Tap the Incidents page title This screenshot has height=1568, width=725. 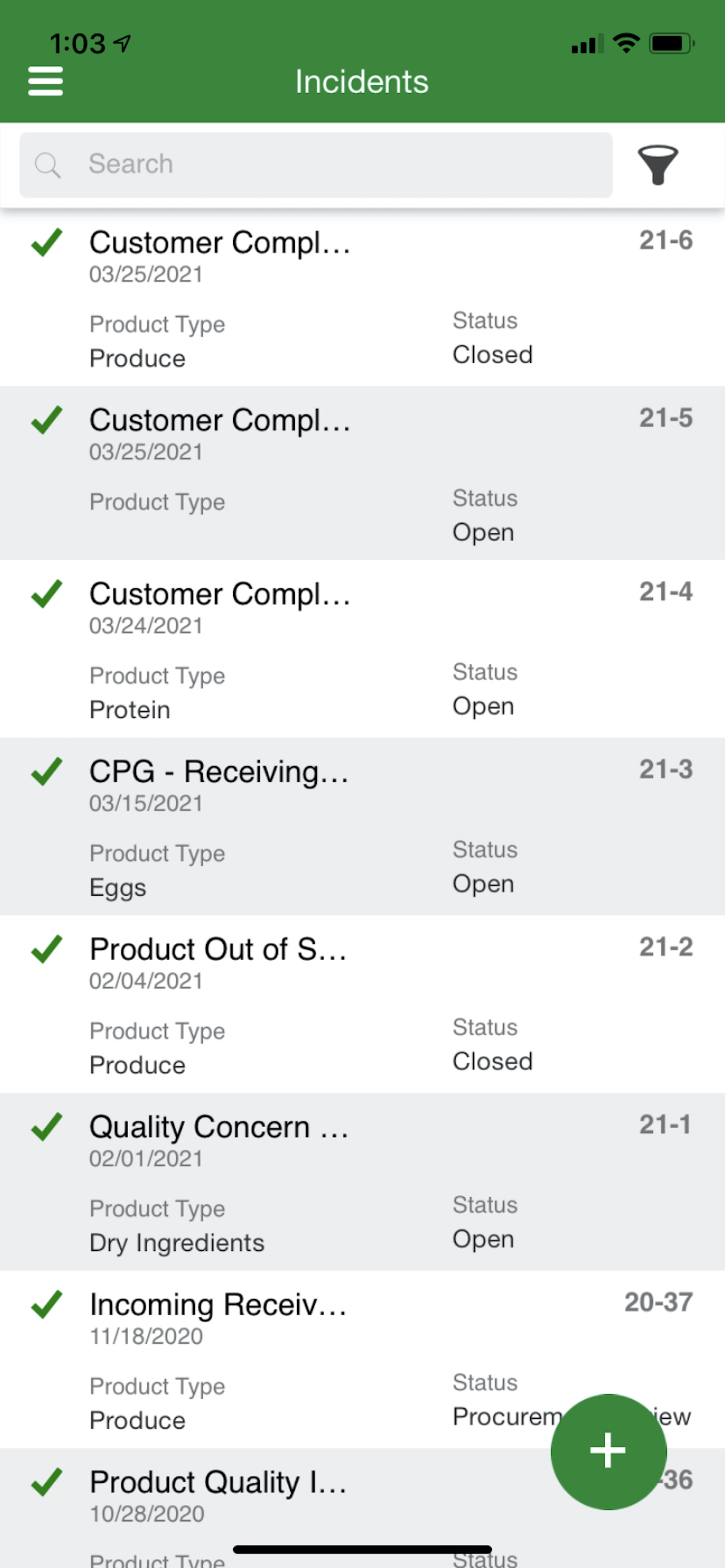coord(362,82)
